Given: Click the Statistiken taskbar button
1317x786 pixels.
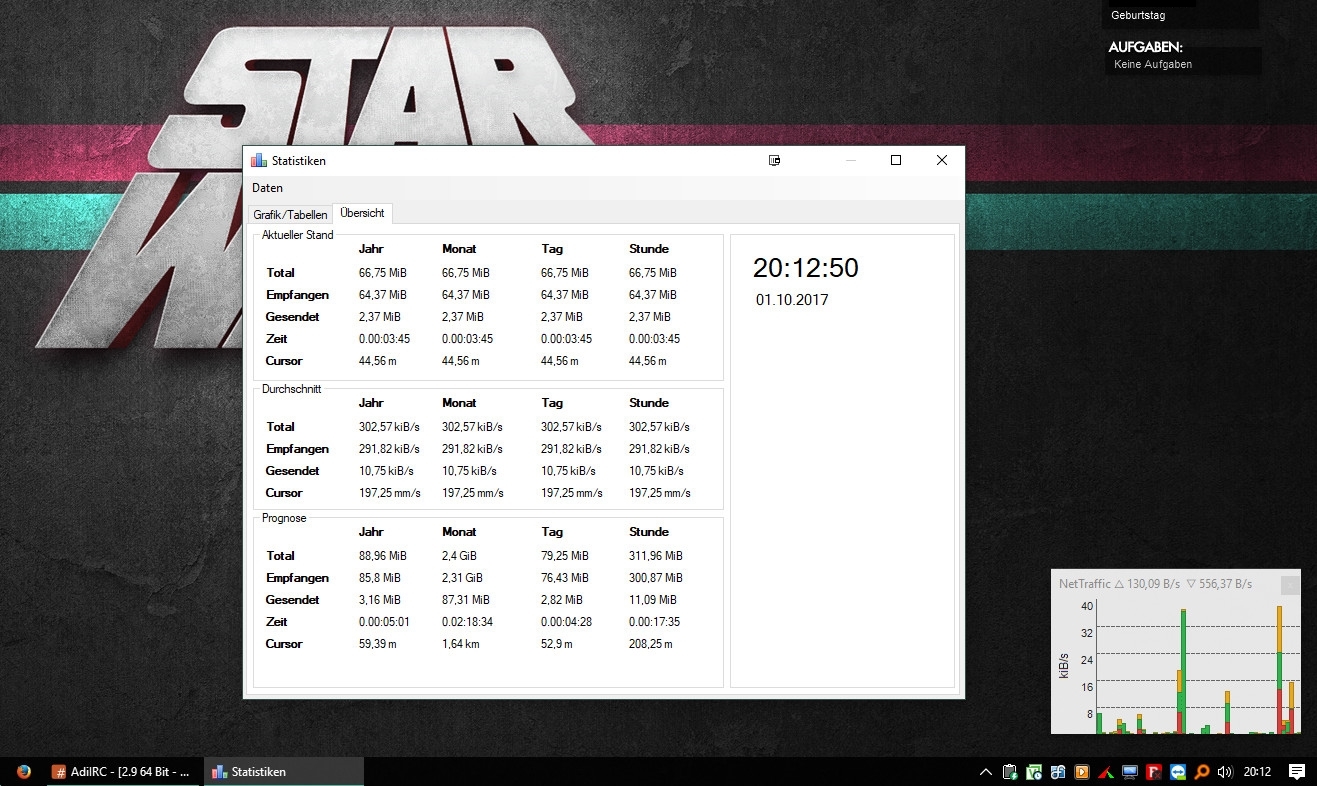Looking at the screenshot, I should pyautogui.click(x=284, y=771).
